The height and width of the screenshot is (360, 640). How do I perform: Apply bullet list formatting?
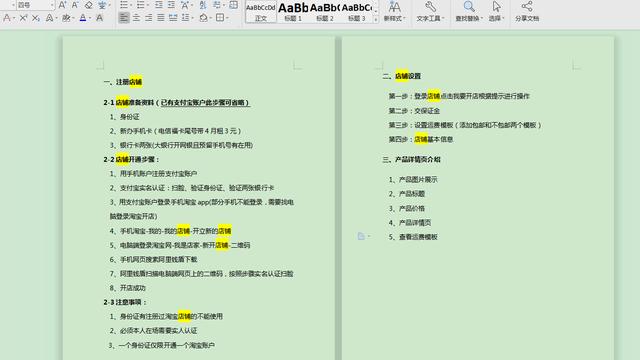[124, 5]
